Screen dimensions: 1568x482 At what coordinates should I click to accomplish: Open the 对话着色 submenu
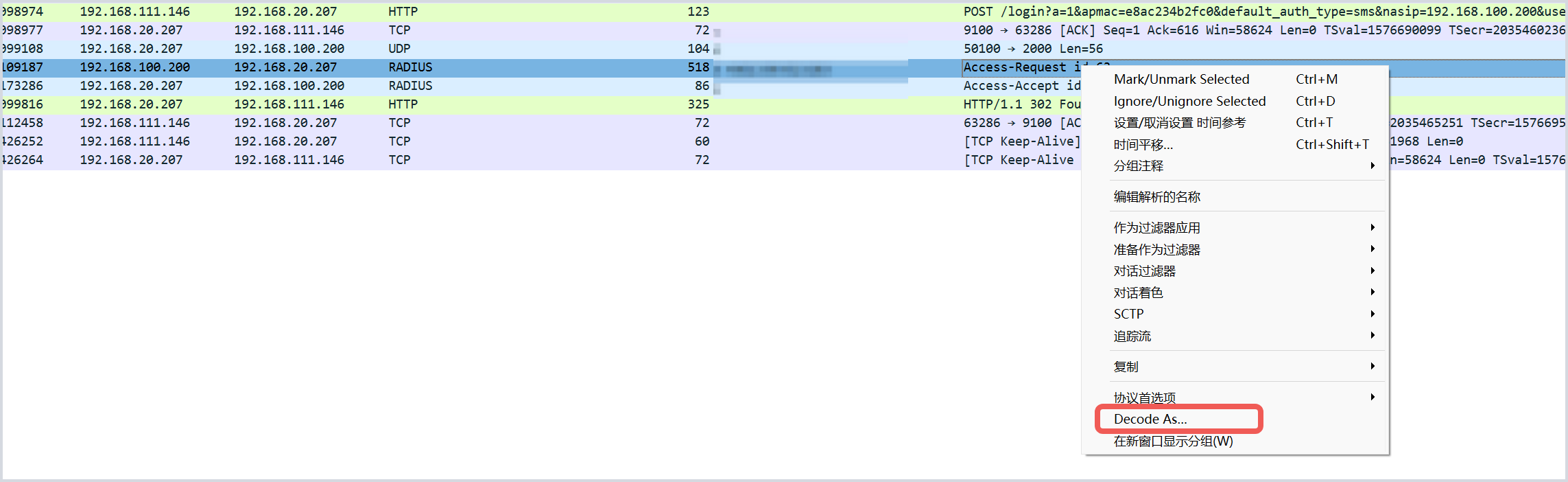[x=1235, y=292]
